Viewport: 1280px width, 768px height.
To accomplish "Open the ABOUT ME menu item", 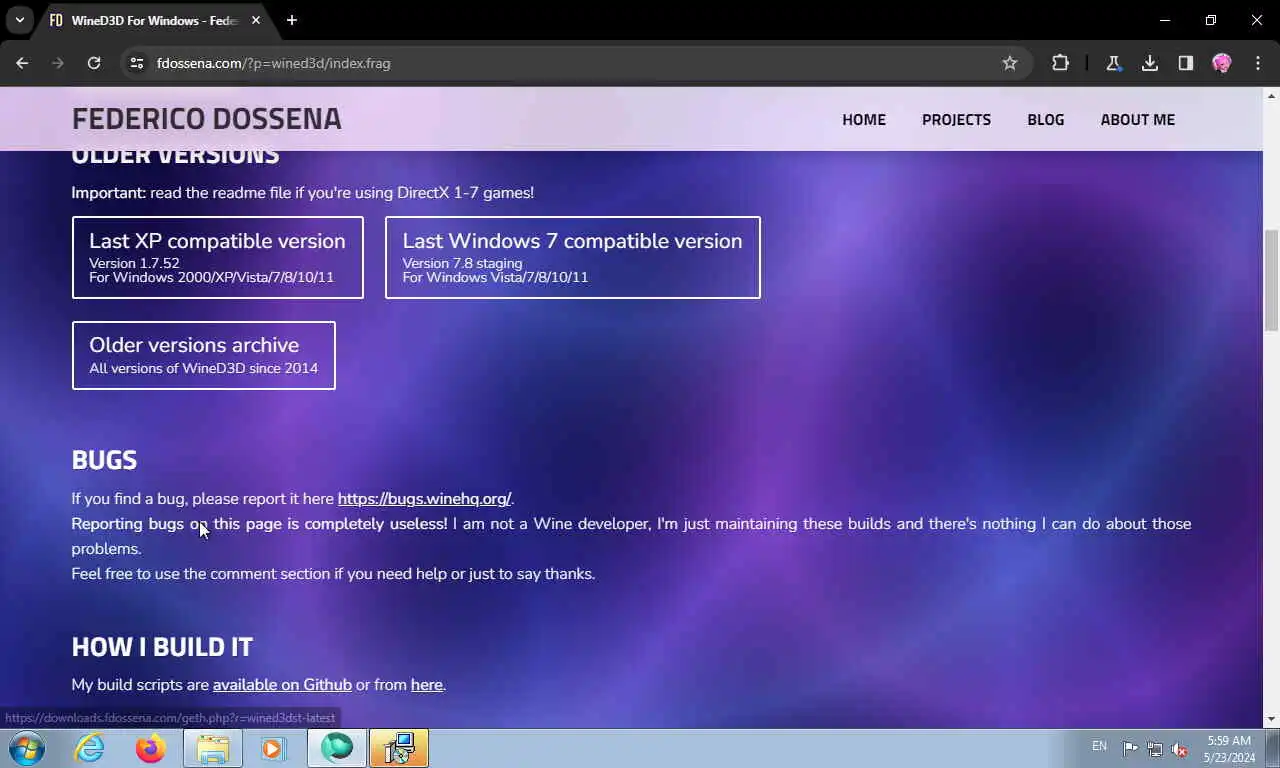I will pos(1138,119).
